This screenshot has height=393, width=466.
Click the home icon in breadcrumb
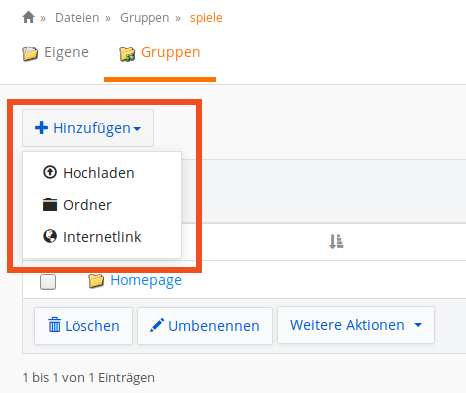pyautogui.click(x=28, y=17)
